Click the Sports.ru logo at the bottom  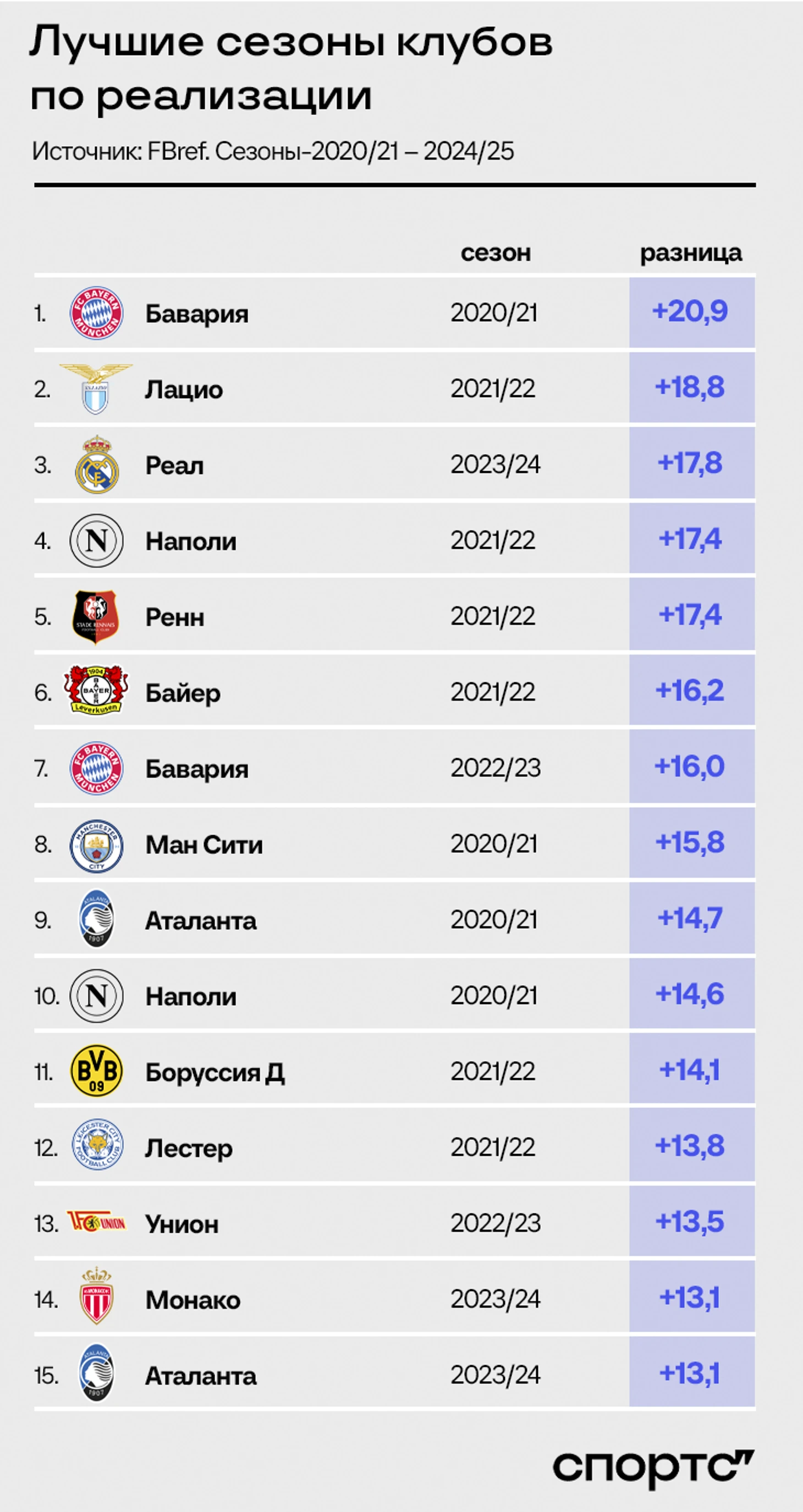tap(653, 1467)
